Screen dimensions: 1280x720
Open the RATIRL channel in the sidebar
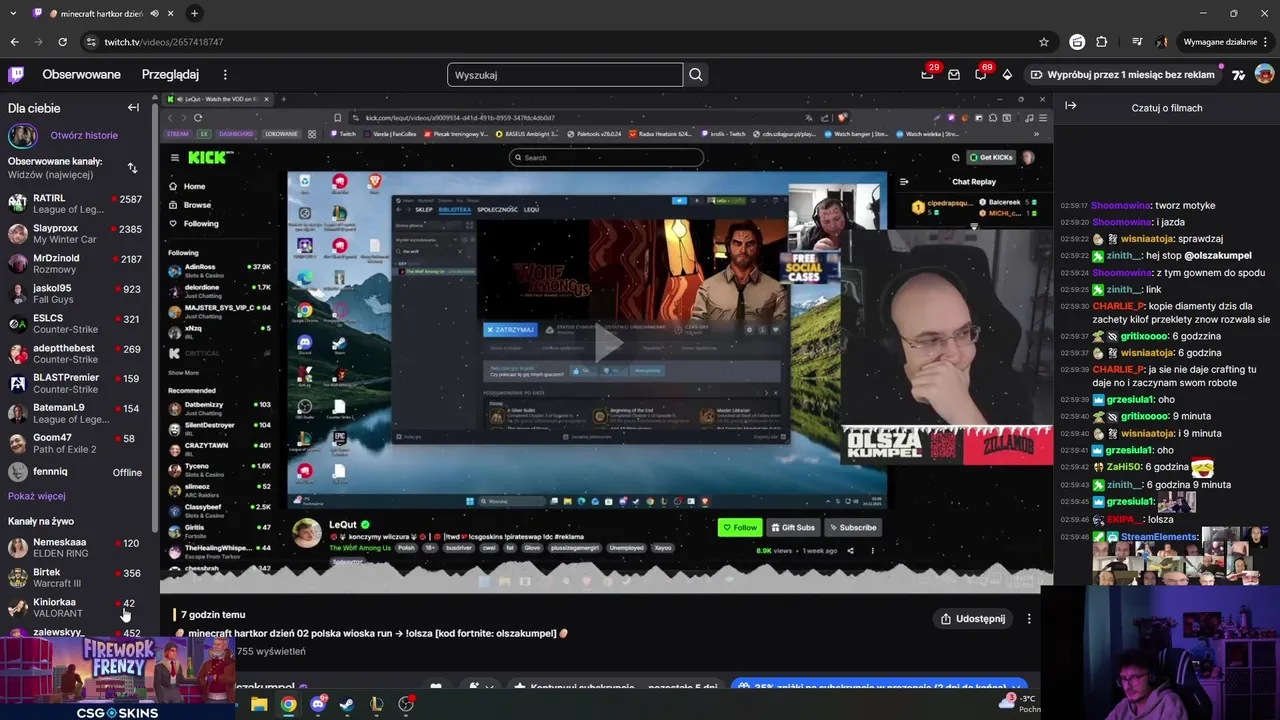pyautogui.click(x=75, y=204)
